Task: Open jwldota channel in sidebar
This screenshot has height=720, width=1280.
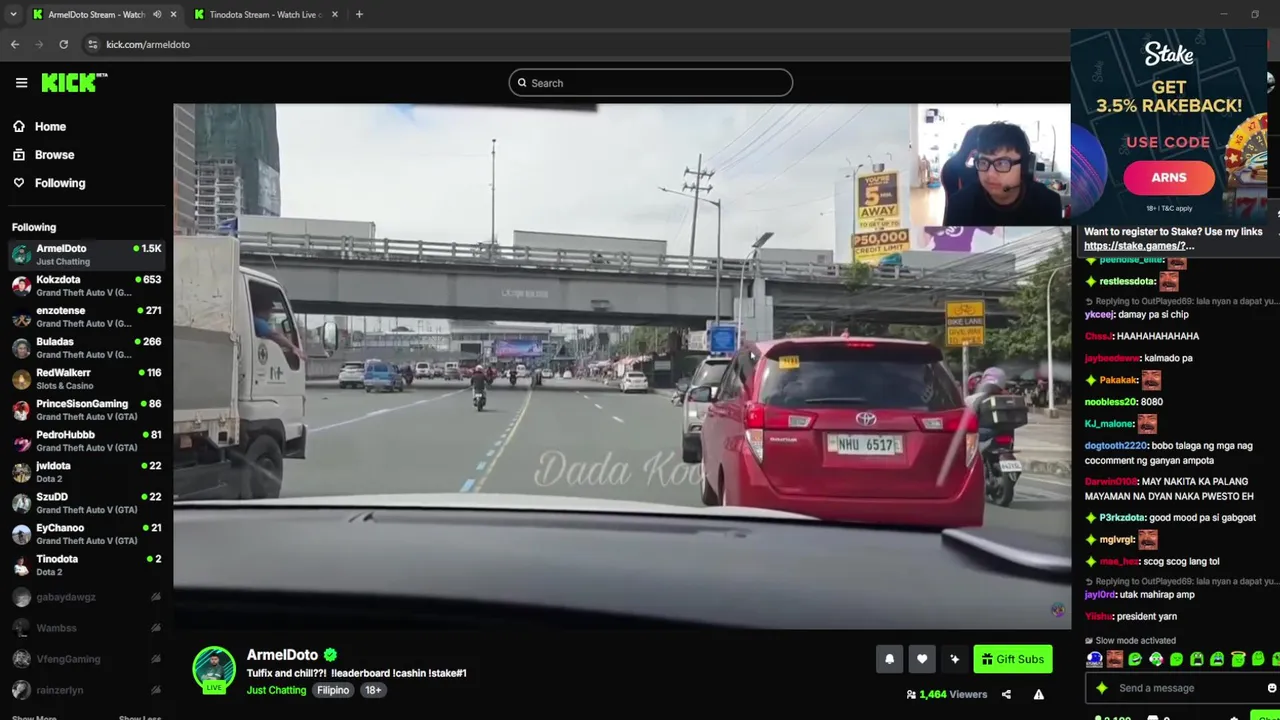Action: click(85, 472)
